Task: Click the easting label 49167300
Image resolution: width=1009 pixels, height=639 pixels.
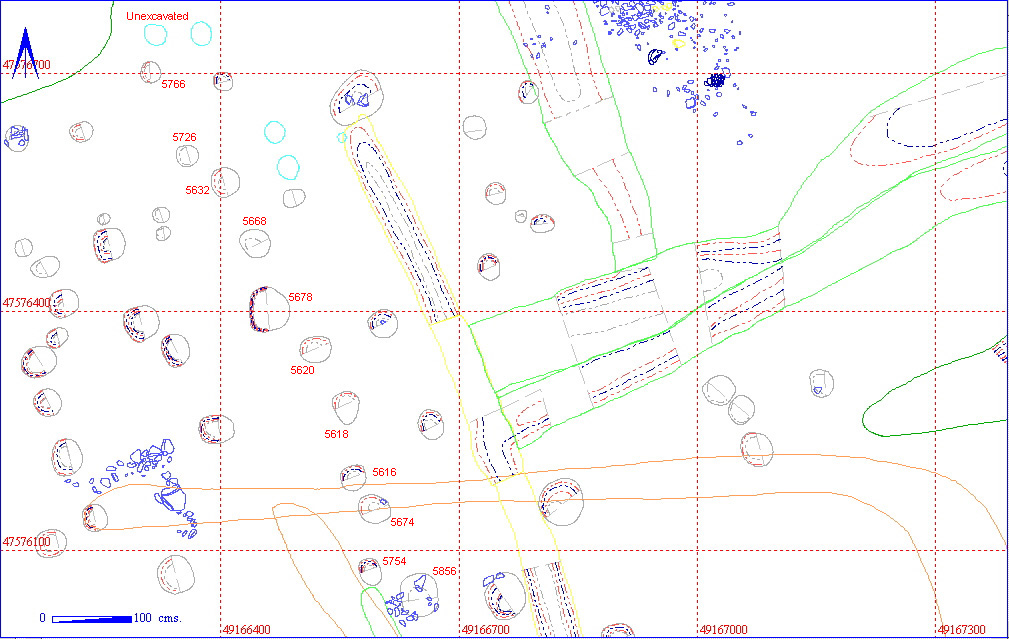Action: point(961,629)
